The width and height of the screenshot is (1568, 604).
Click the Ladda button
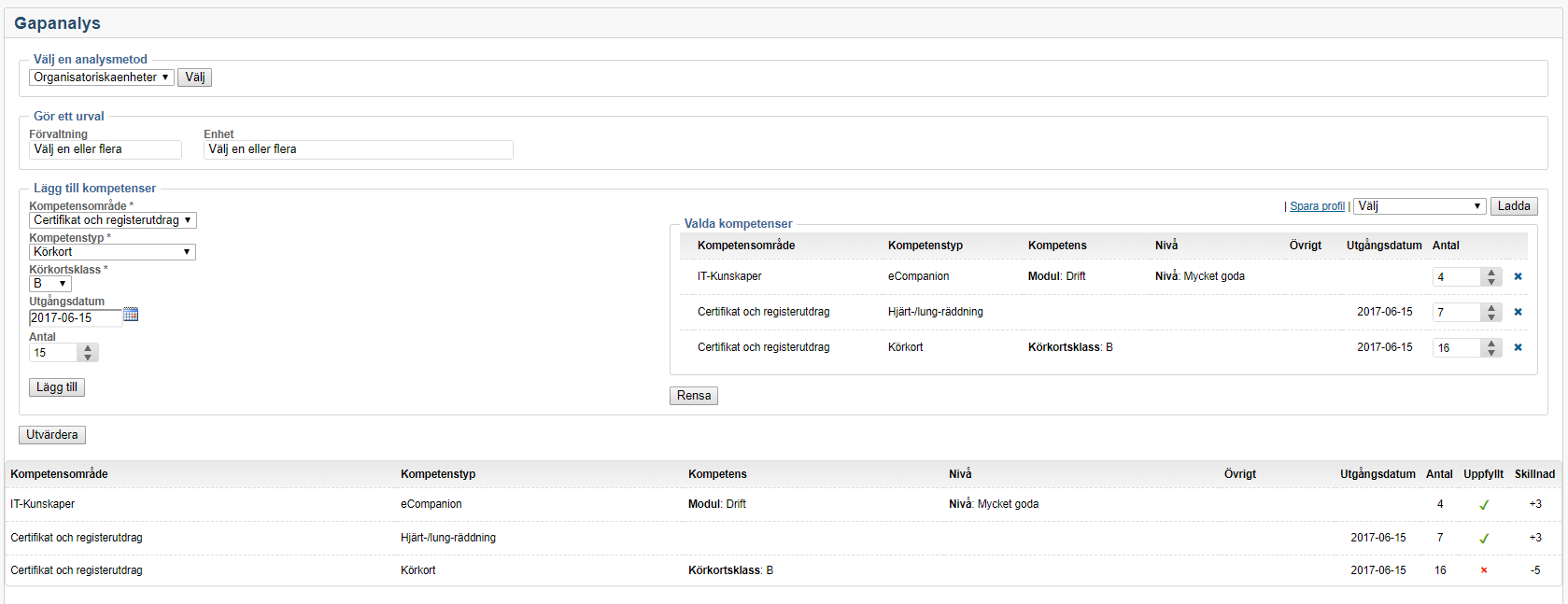(1513, 206)
